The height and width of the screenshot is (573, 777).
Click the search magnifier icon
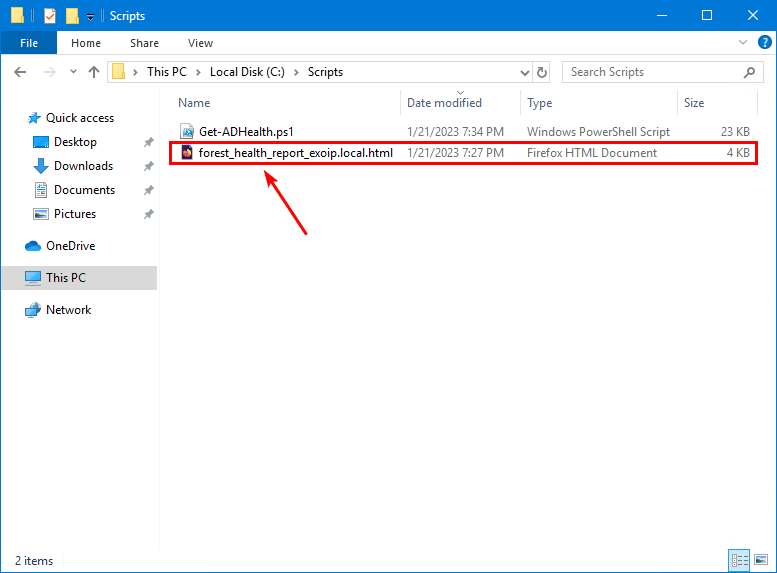(x=750, y=72)
